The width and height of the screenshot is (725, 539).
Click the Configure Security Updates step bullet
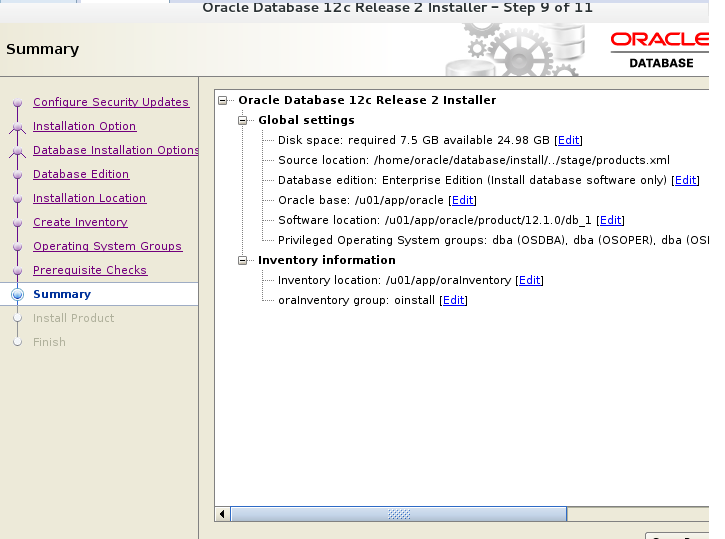[x=18, y=102]
